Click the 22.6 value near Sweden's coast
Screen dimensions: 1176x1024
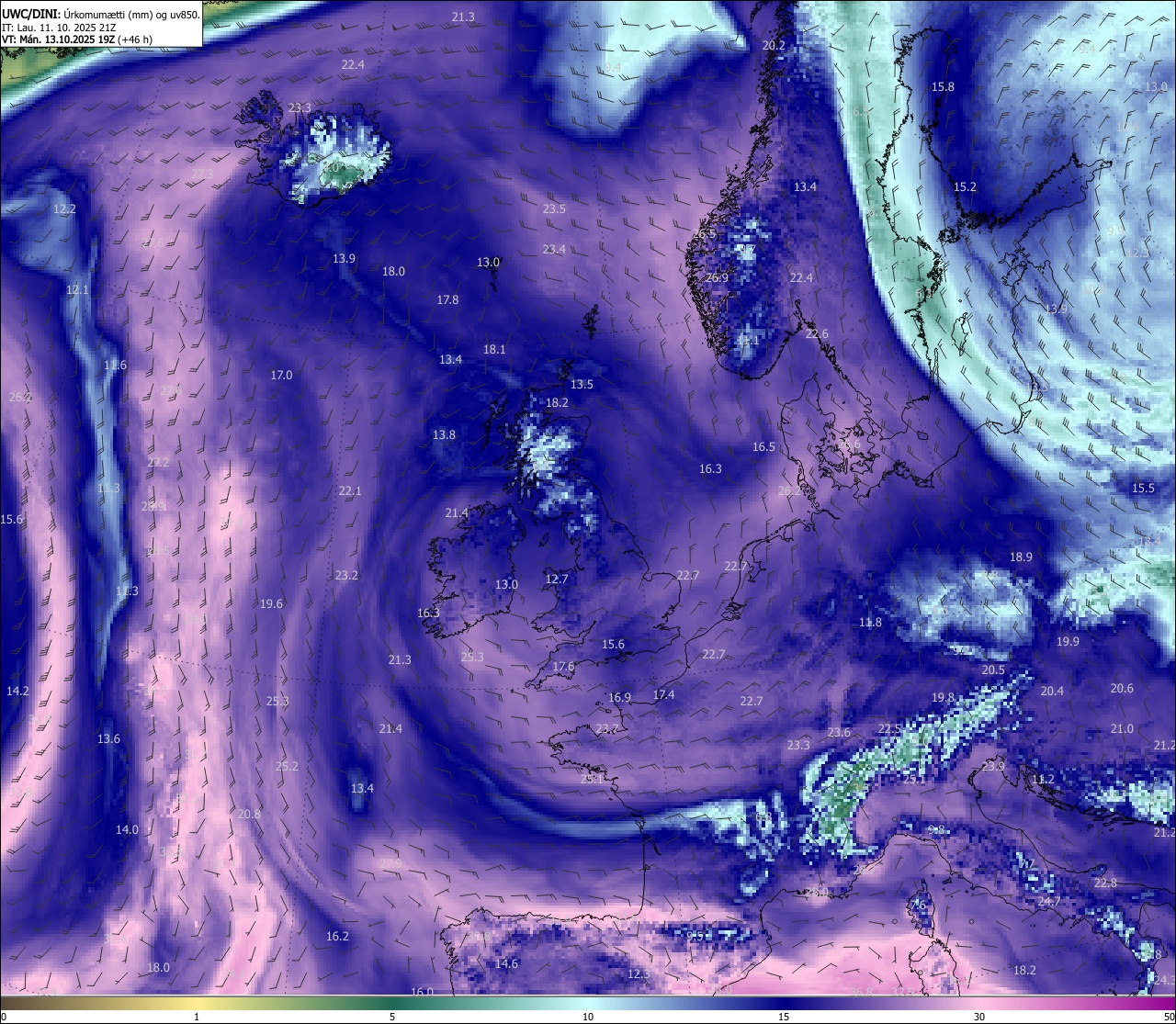coord(817,334)
